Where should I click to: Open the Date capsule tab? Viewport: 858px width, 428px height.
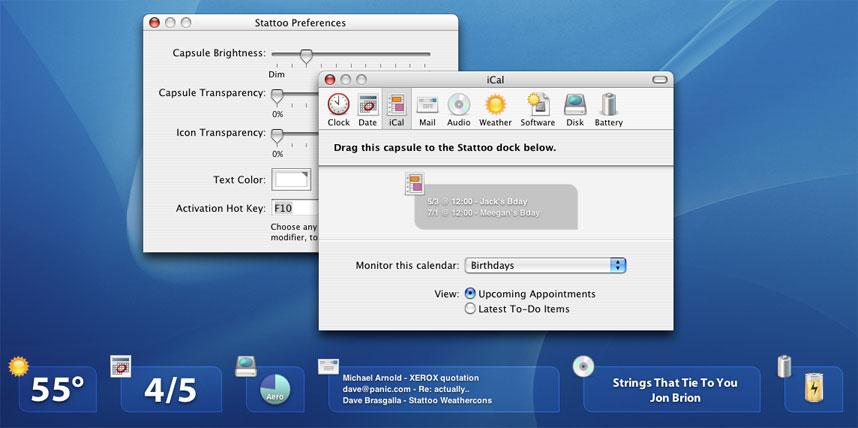coord(367,109)
